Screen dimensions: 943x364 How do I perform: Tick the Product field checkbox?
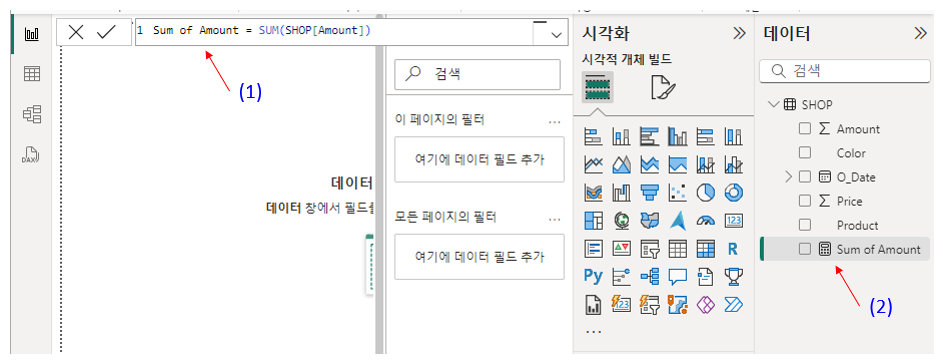coord(805,225)
